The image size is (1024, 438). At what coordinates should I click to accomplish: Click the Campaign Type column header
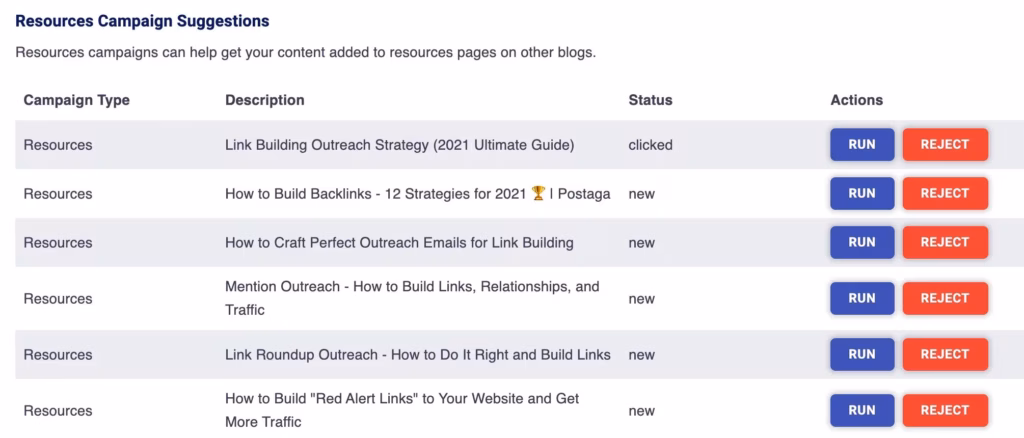77,100
